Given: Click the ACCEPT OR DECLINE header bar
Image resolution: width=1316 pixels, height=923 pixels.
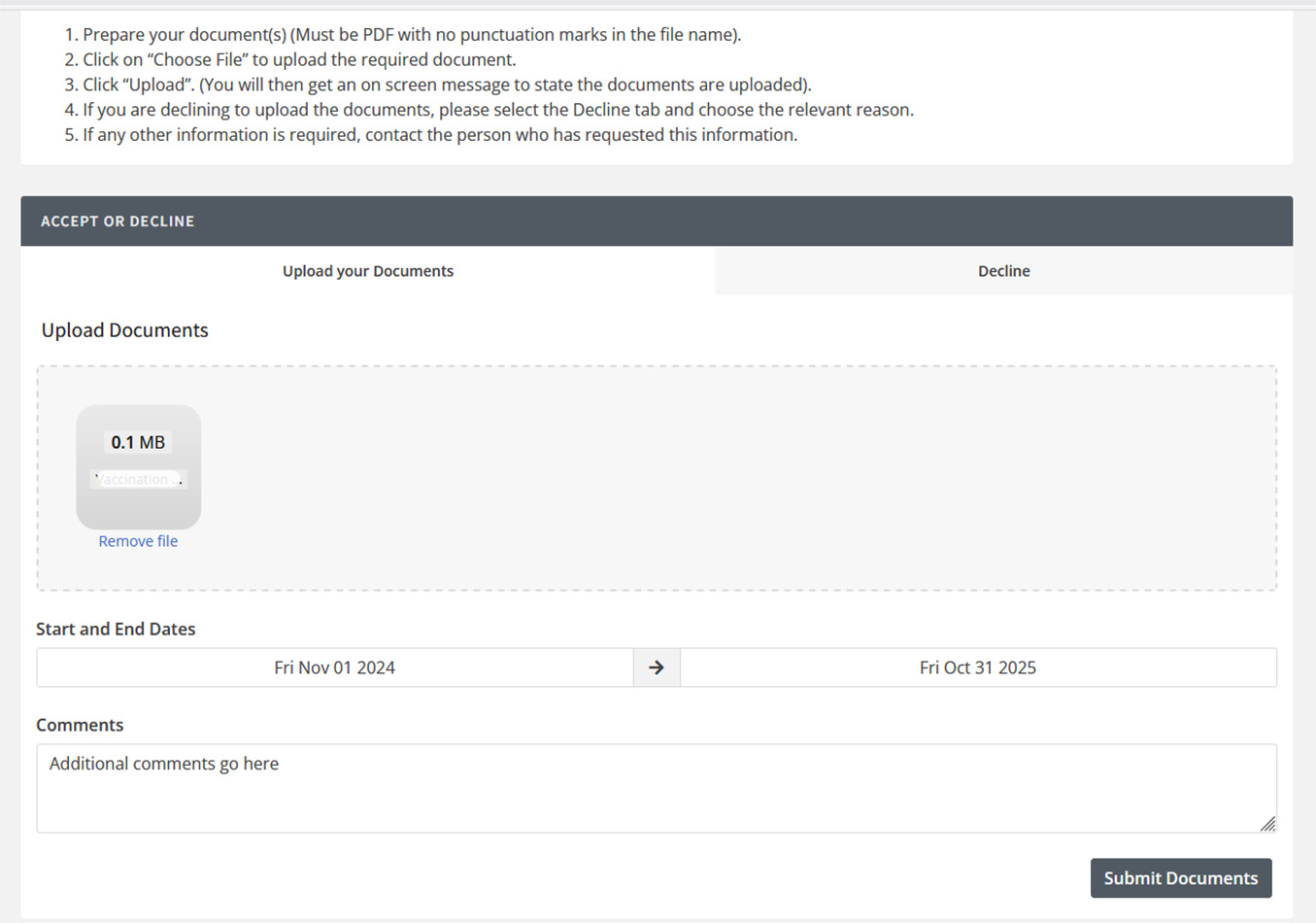Looking at the screenshot, I should [x=657, y=222].
